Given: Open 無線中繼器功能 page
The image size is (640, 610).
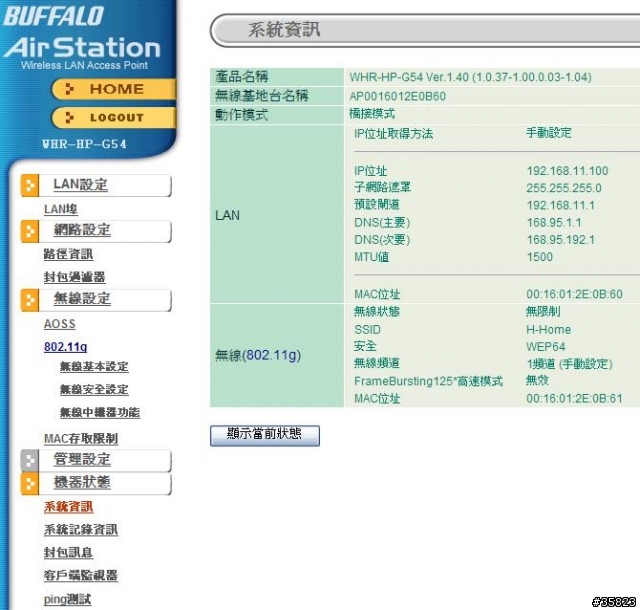Looking at the screenshot, I should tap(100, 412).
